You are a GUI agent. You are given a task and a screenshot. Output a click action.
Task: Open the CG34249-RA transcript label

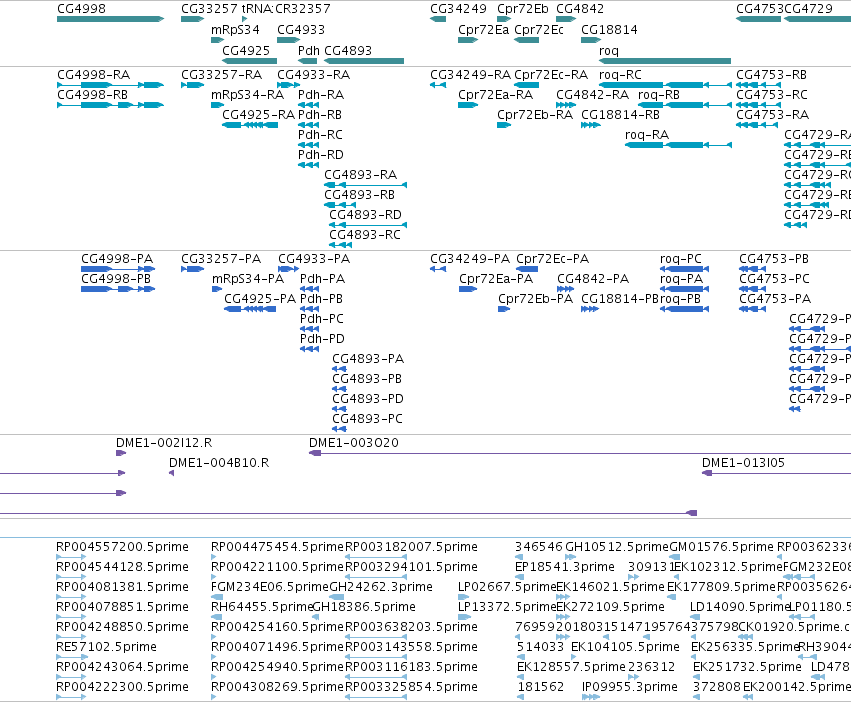[x=471, y=74]
